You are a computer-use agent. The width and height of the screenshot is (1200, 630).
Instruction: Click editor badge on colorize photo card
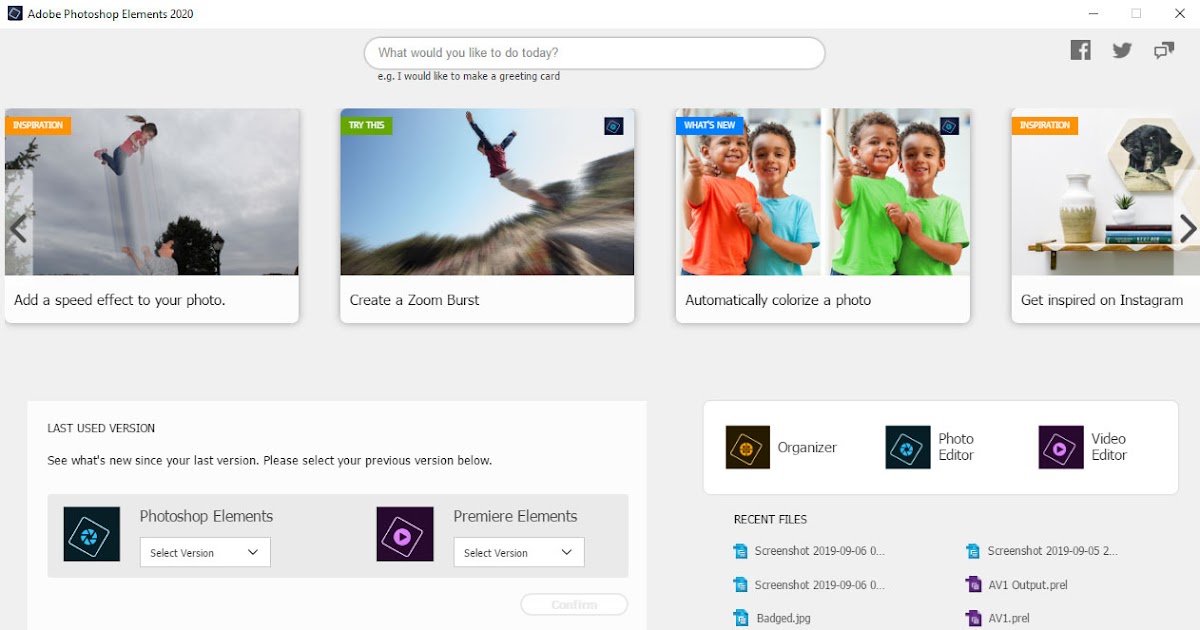click(949, 126)
